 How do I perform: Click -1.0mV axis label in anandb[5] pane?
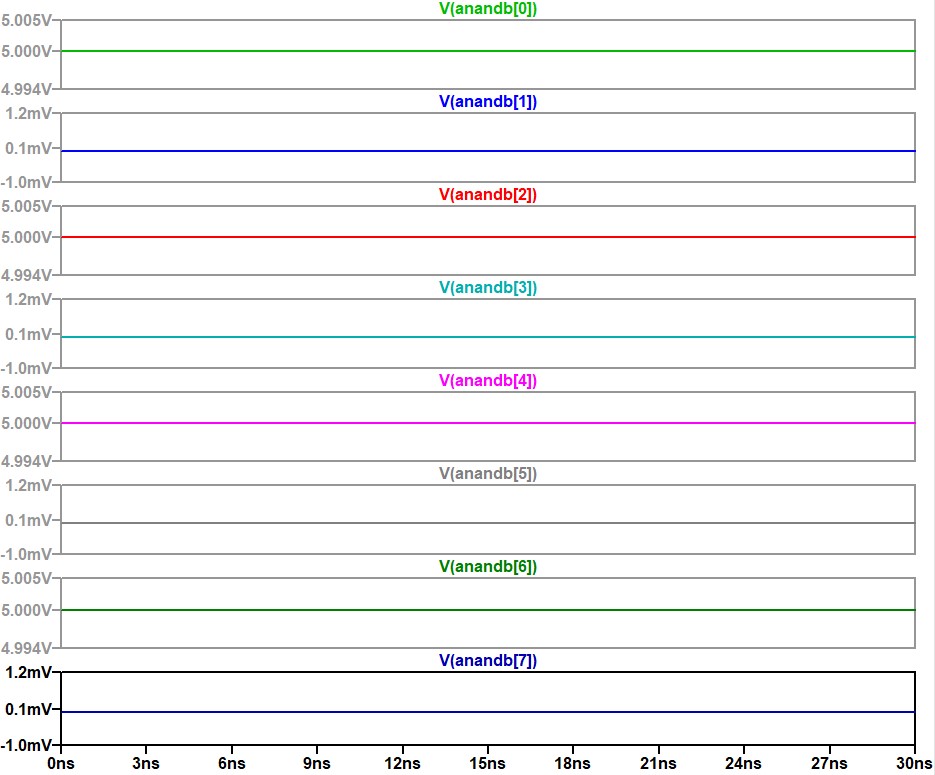click(26, 554)
